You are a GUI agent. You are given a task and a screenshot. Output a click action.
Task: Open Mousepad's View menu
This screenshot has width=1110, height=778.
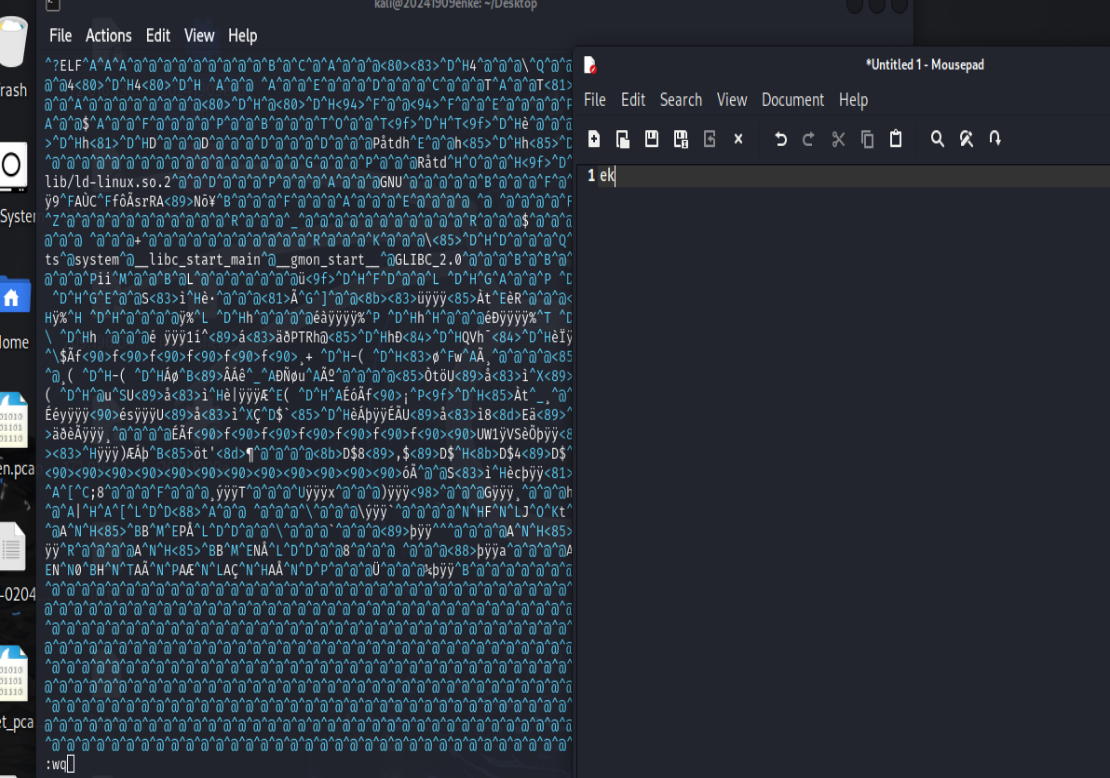point(732,100)
